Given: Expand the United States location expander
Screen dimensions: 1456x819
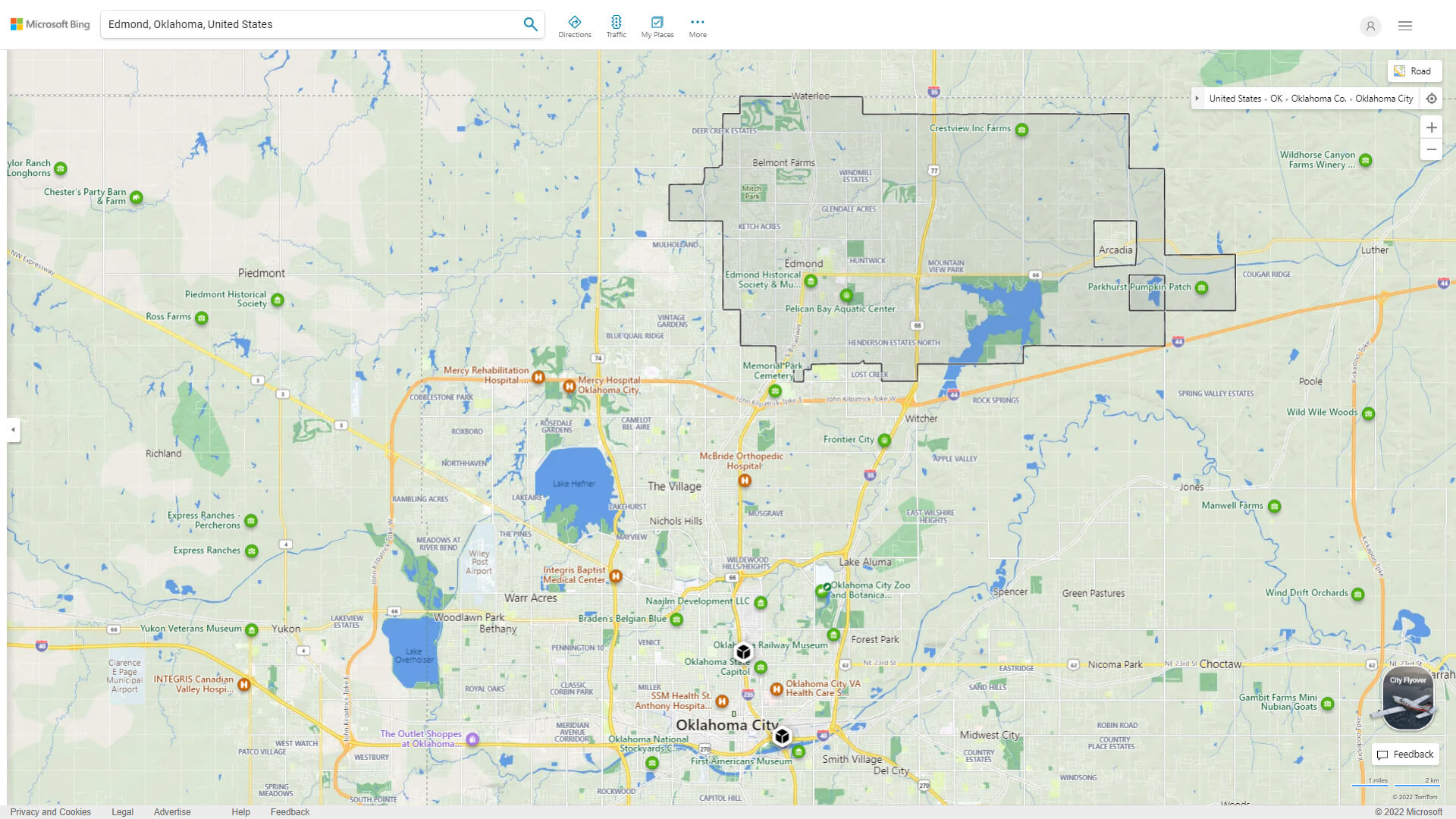Looking at the screenshot, I should (x=1198, y=98).
